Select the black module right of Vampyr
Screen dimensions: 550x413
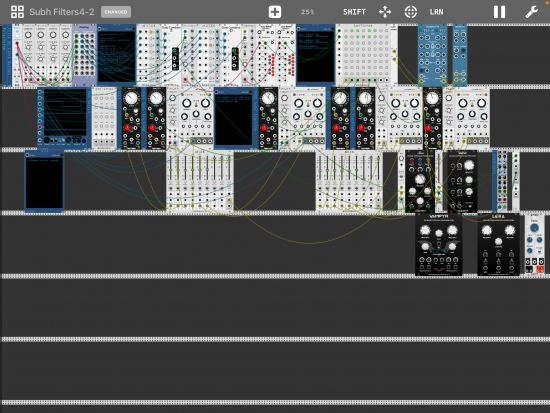498,244
